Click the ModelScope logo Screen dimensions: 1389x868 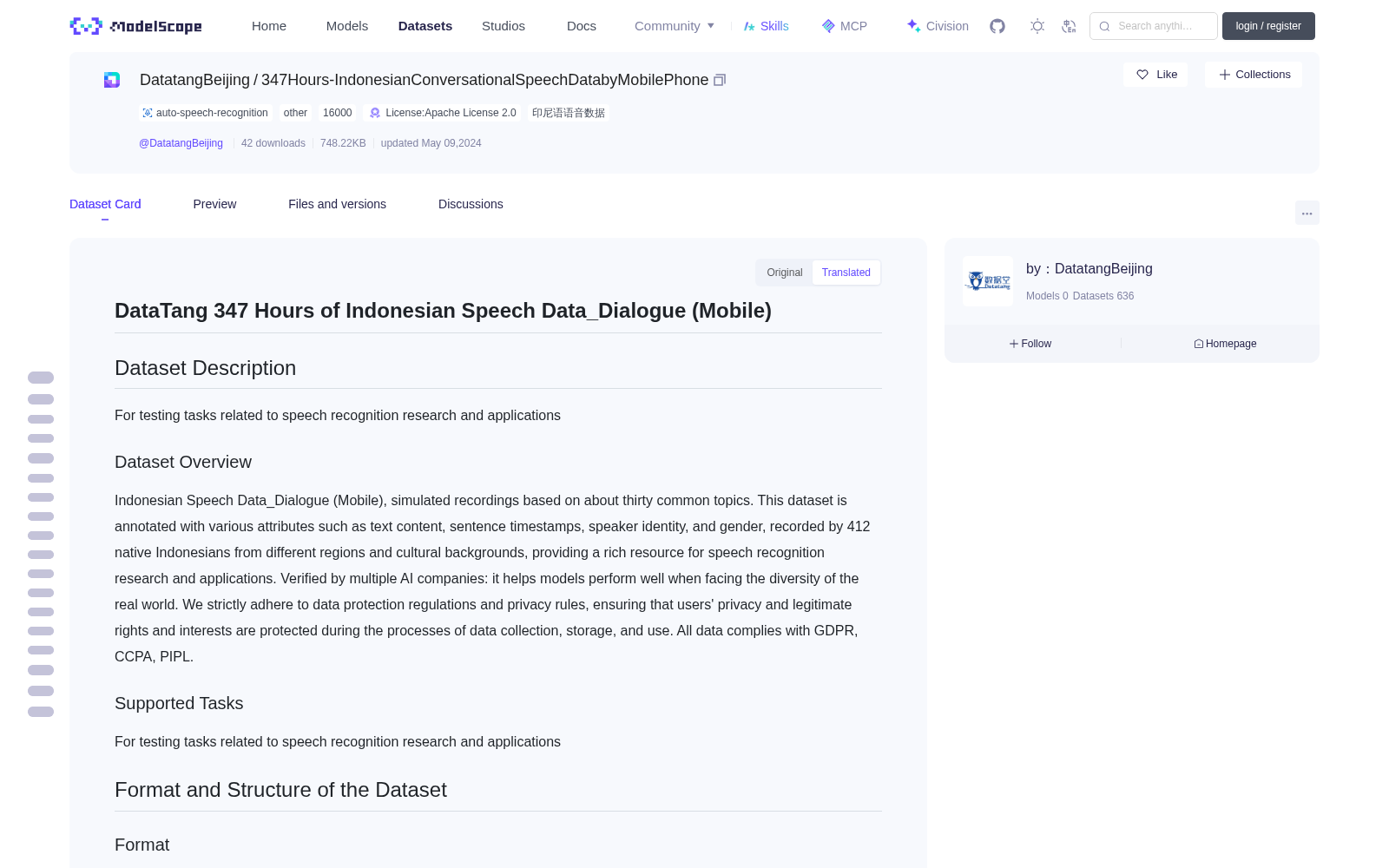136,26
